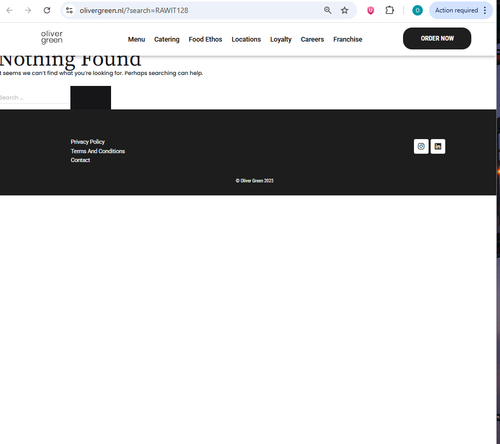500x444 pixels.
Task: Go back with the browser back arrow
Action: 10,10
